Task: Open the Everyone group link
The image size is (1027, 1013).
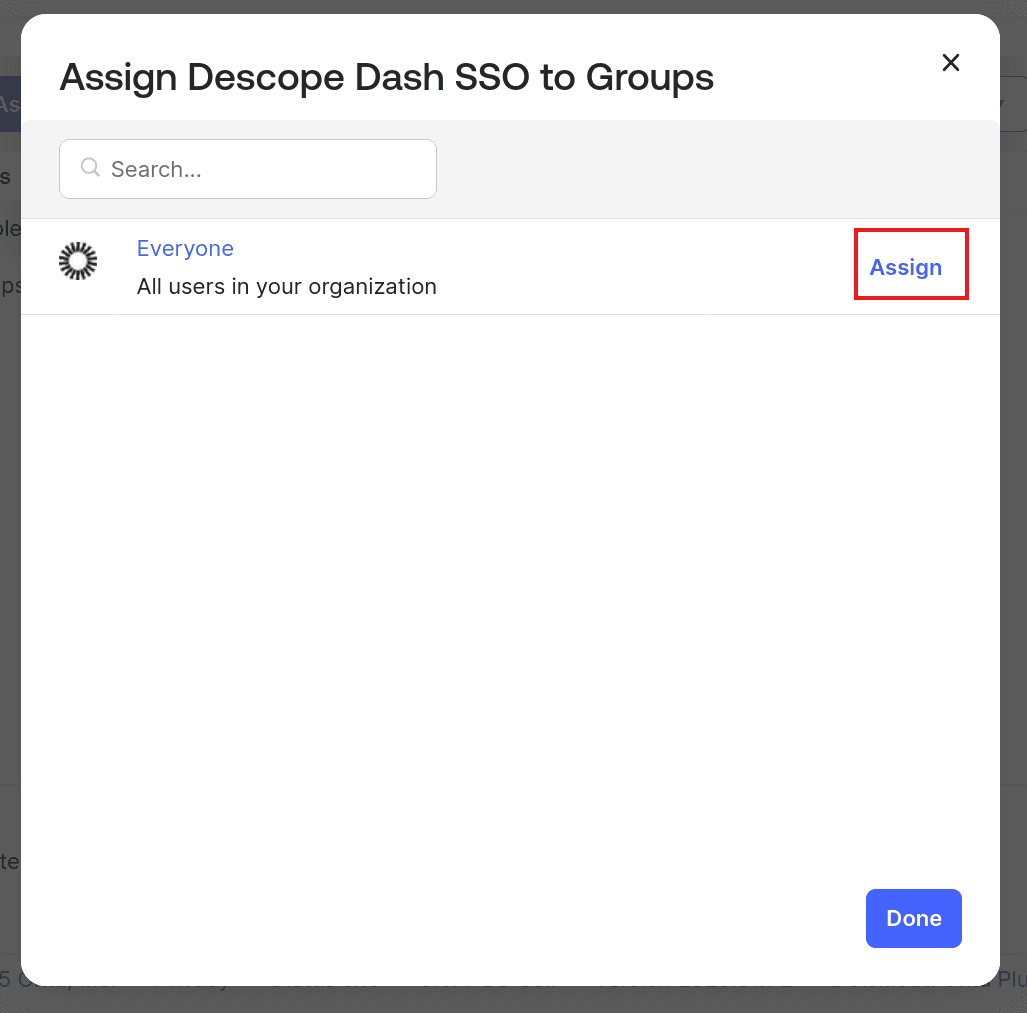Action: [185, 248]
